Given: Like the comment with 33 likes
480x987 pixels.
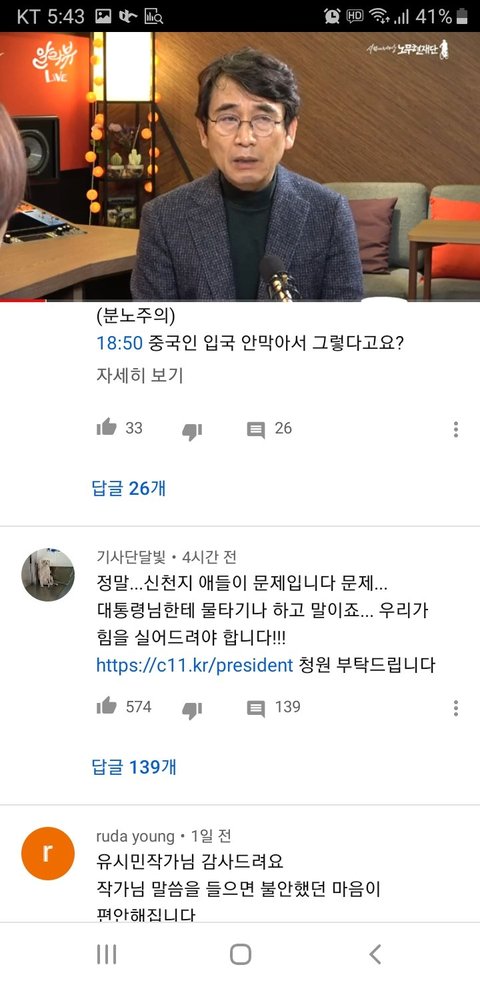Looking at the screenshot, I should click(106, 428).
